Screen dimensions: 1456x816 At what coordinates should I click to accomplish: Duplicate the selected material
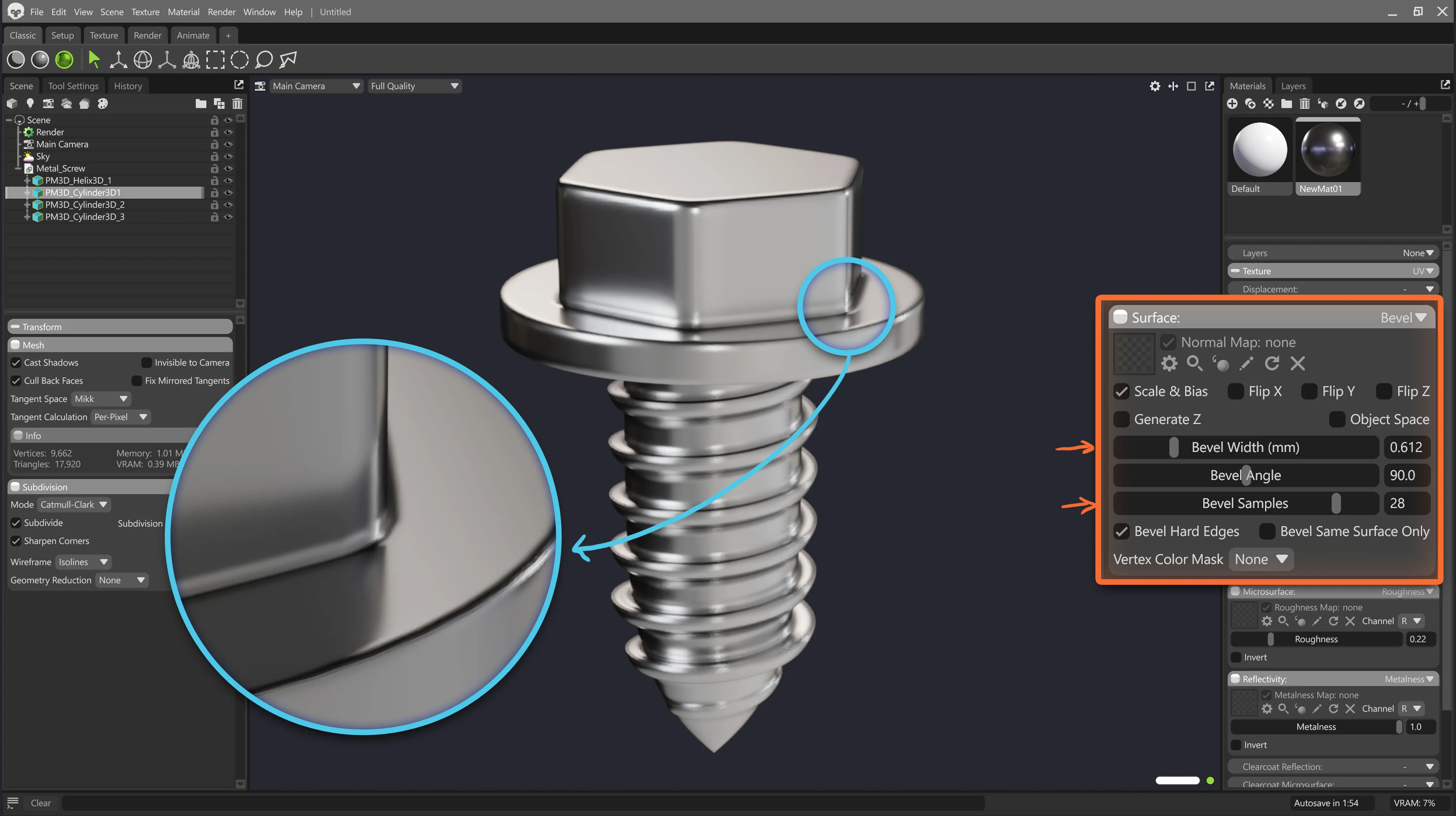(1250, 104)
